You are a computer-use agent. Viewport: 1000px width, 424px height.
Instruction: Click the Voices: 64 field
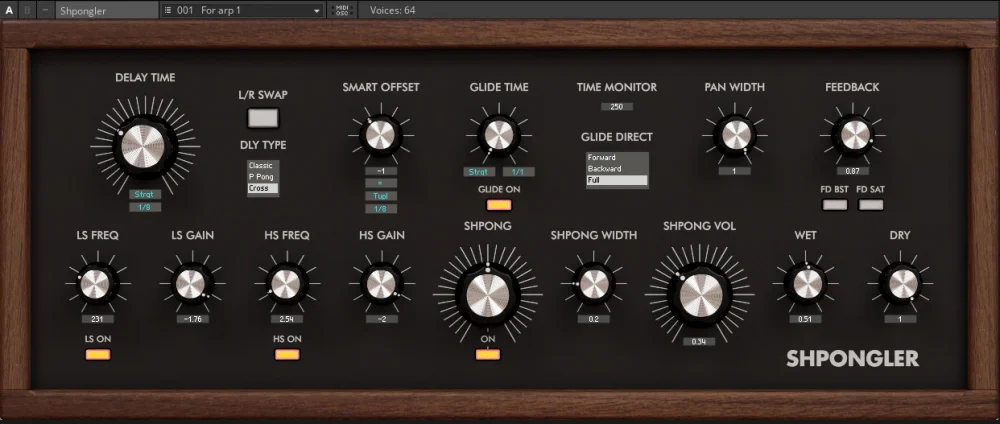(x=392, y=10)
